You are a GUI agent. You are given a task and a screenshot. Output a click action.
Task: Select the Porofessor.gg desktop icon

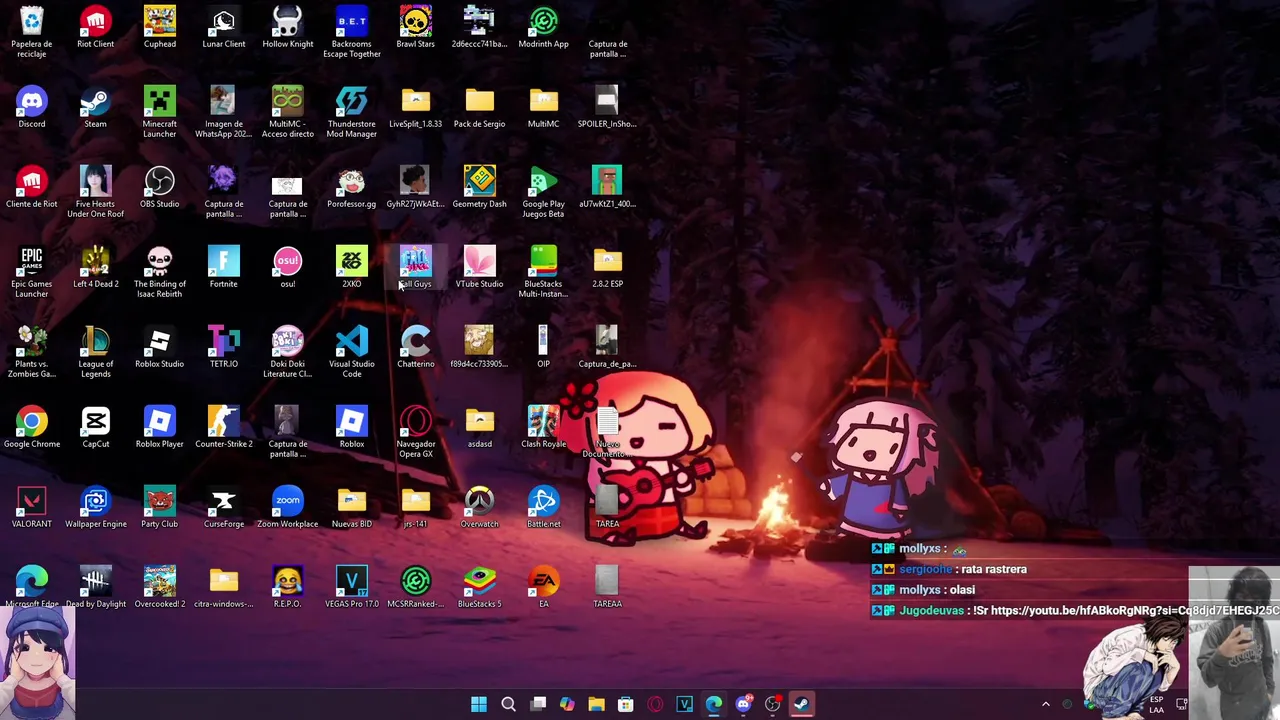pos(352,187)
